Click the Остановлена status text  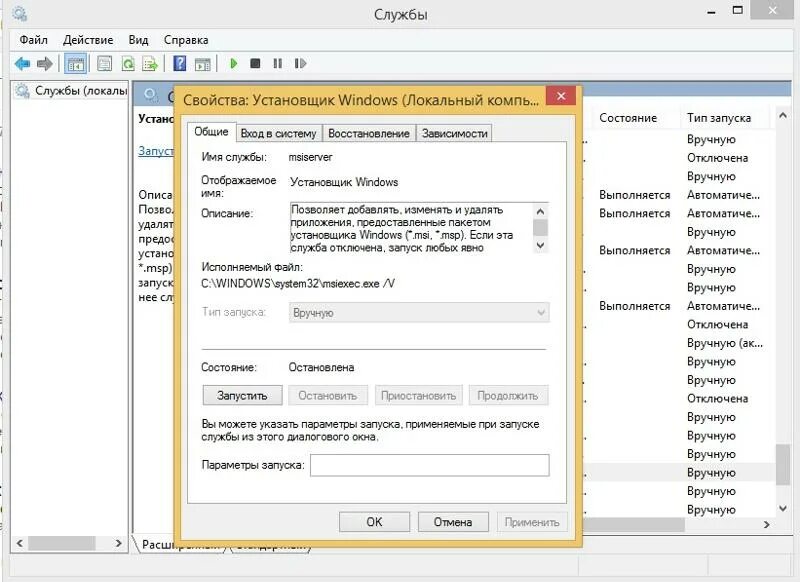321,367
